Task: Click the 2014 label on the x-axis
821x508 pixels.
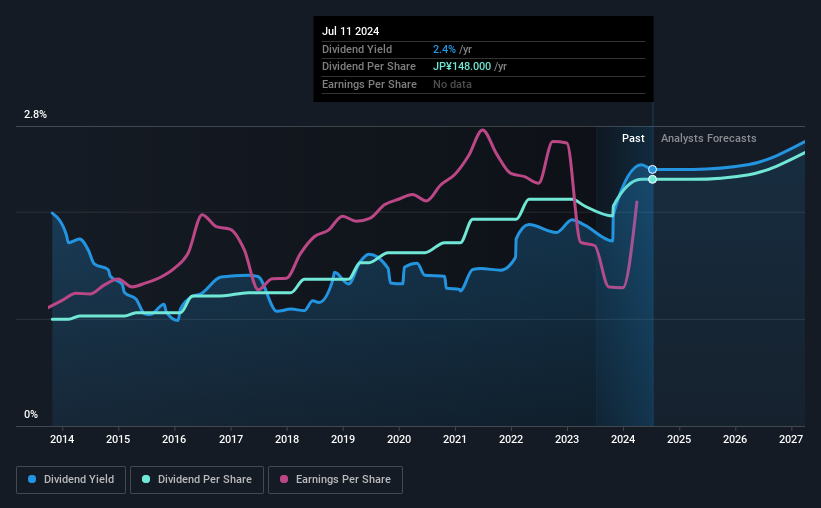Action: pyautogui.click(x=62, y=439)
